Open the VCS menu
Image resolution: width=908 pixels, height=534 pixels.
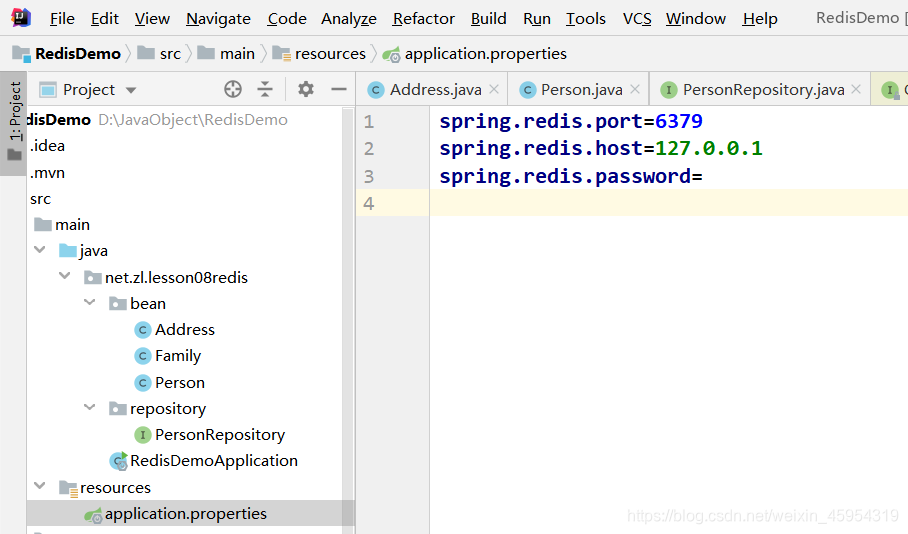coord(637,19)
